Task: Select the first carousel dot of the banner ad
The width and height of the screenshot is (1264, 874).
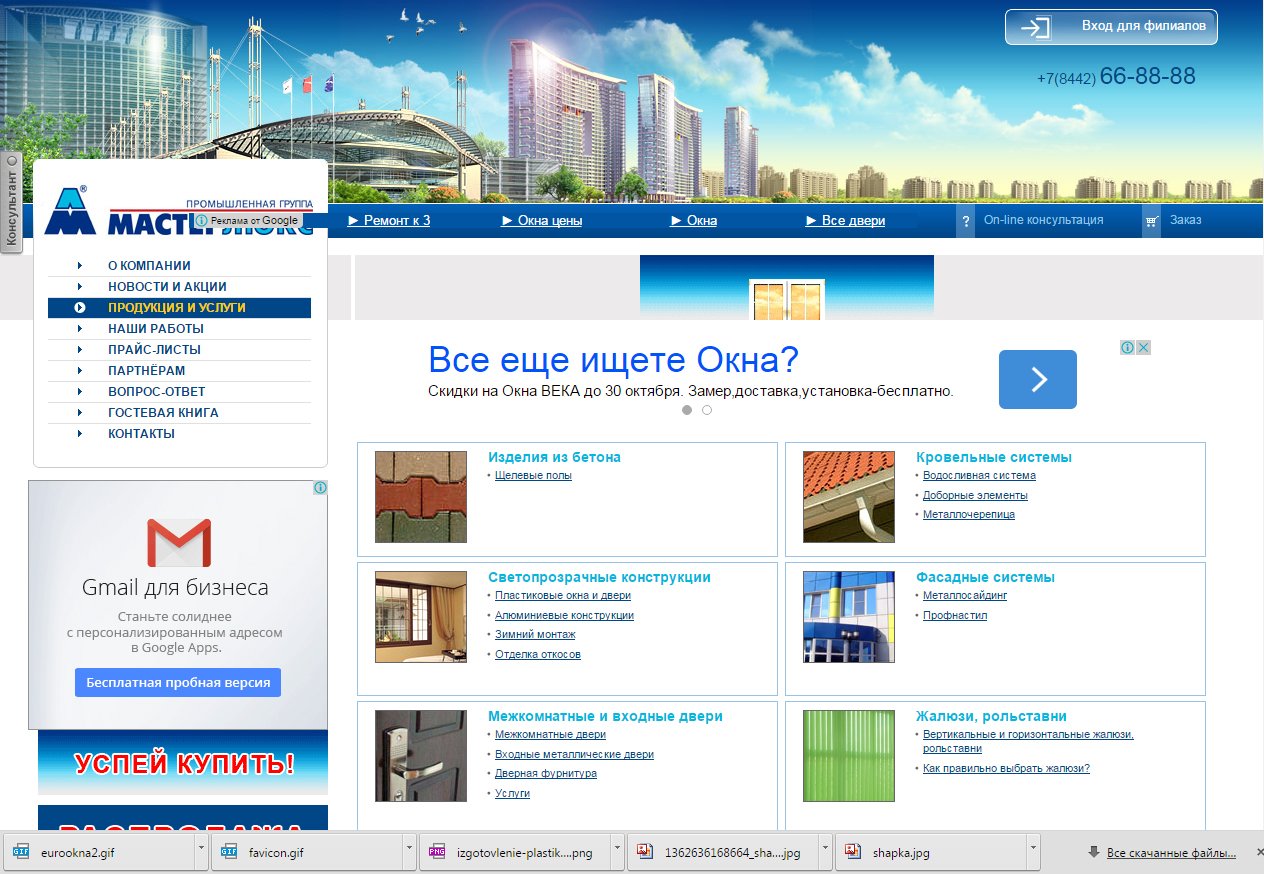Action: tap(687, 410)
